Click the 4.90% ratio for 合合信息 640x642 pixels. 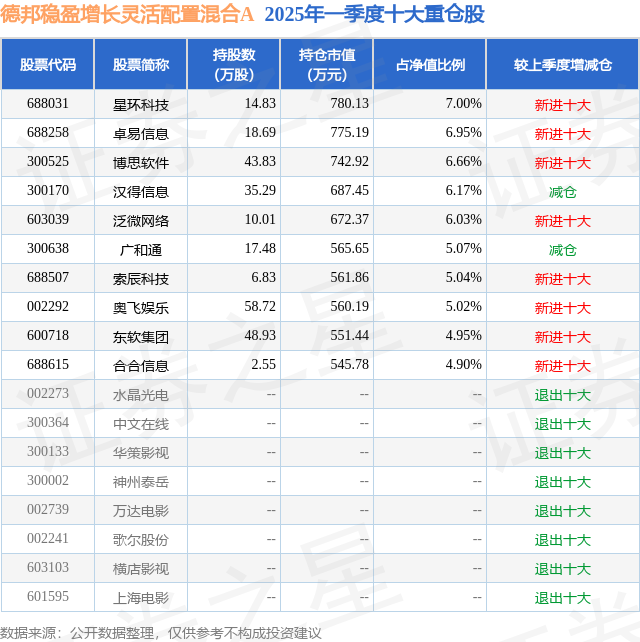pyautogui.click(x=463, y=364)
